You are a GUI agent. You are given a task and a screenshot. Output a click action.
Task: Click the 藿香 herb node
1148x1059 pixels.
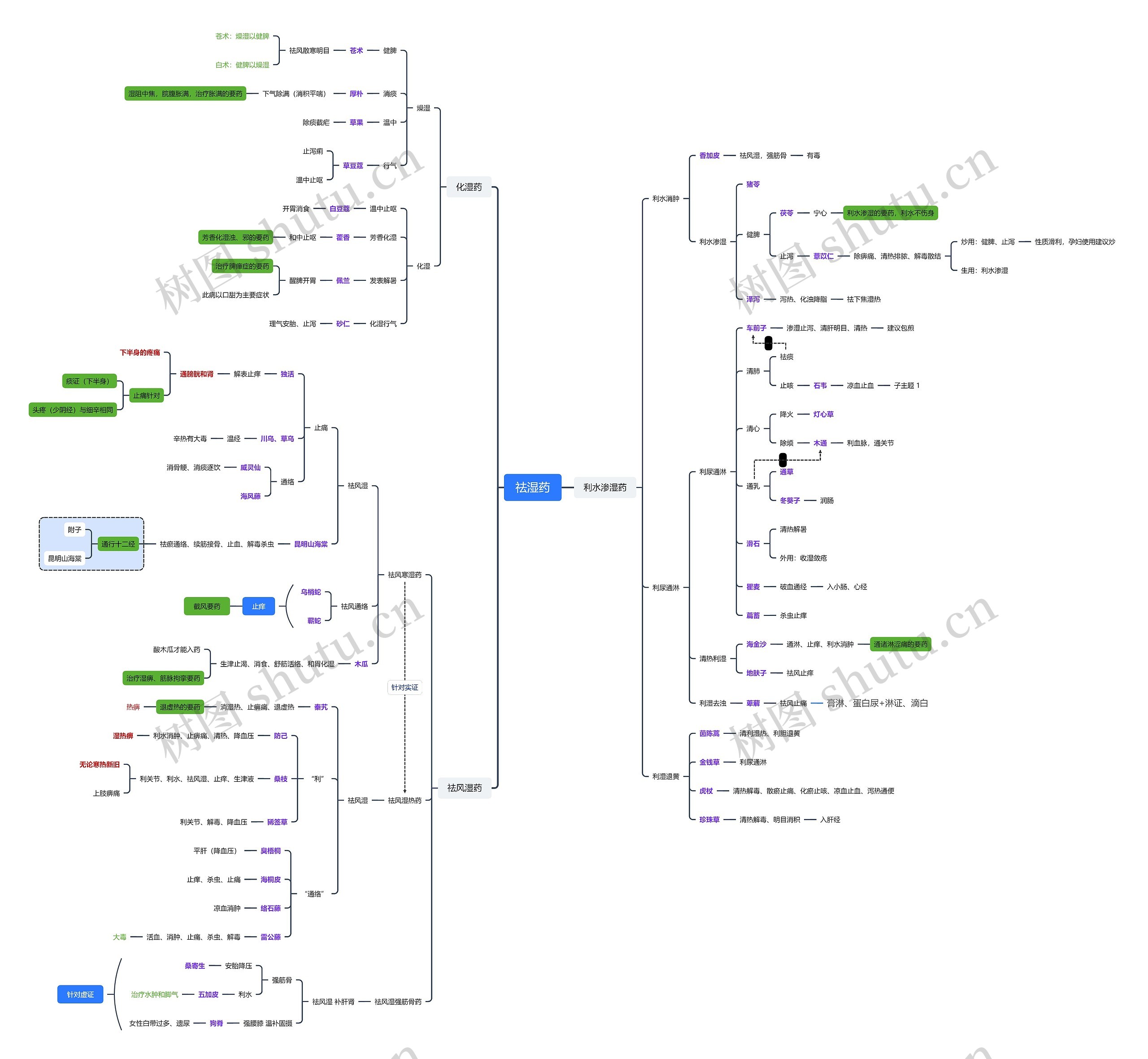pyautogui.click(x=343, y=237)
